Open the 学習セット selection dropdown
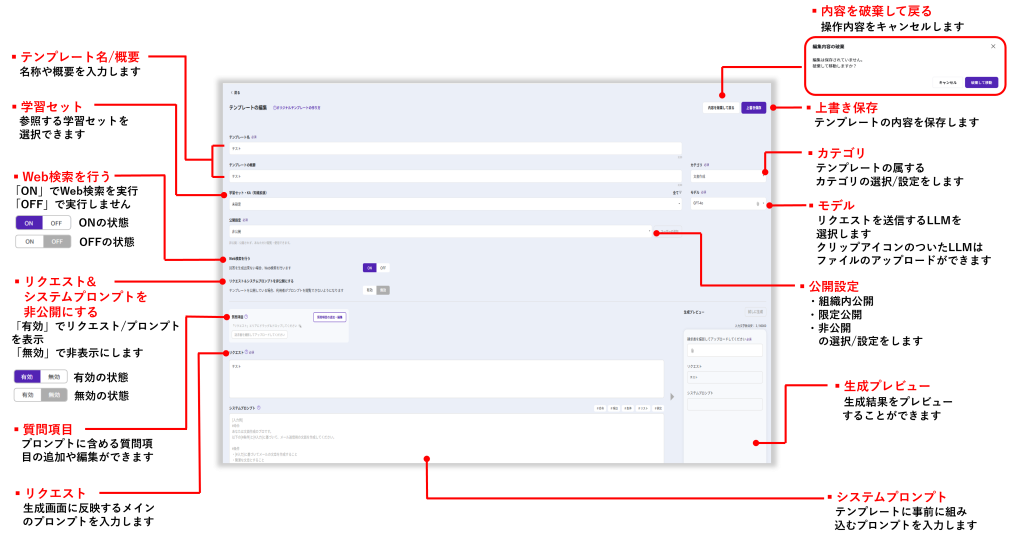The width and height of the screenshot is (1024, 539). tap(455, 204)
